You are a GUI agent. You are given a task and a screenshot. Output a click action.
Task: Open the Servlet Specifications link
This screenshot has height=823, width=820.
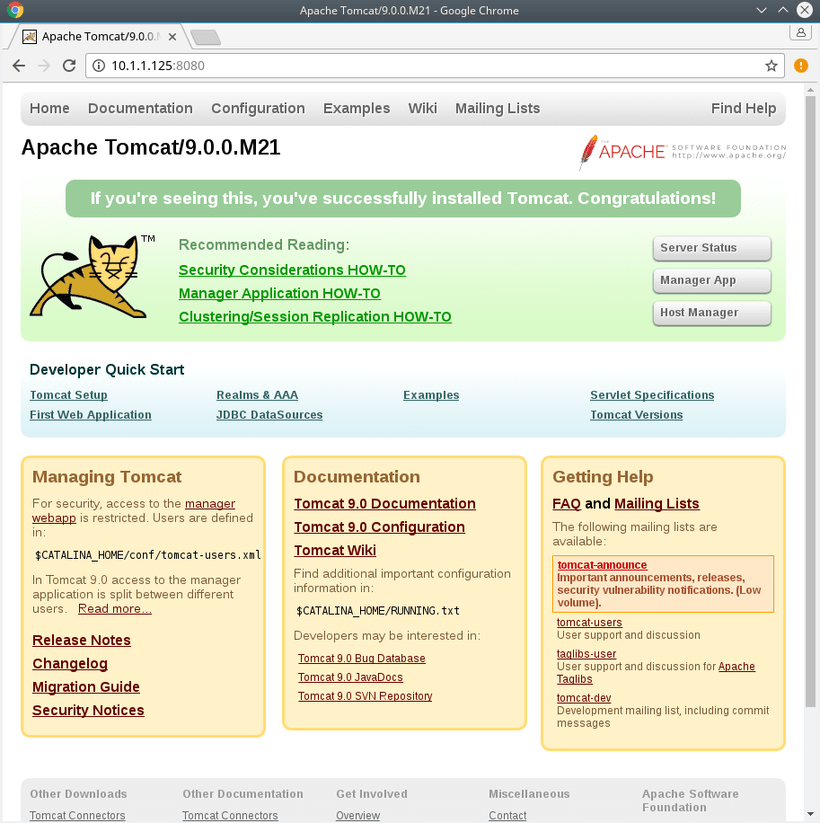(652, 395)
